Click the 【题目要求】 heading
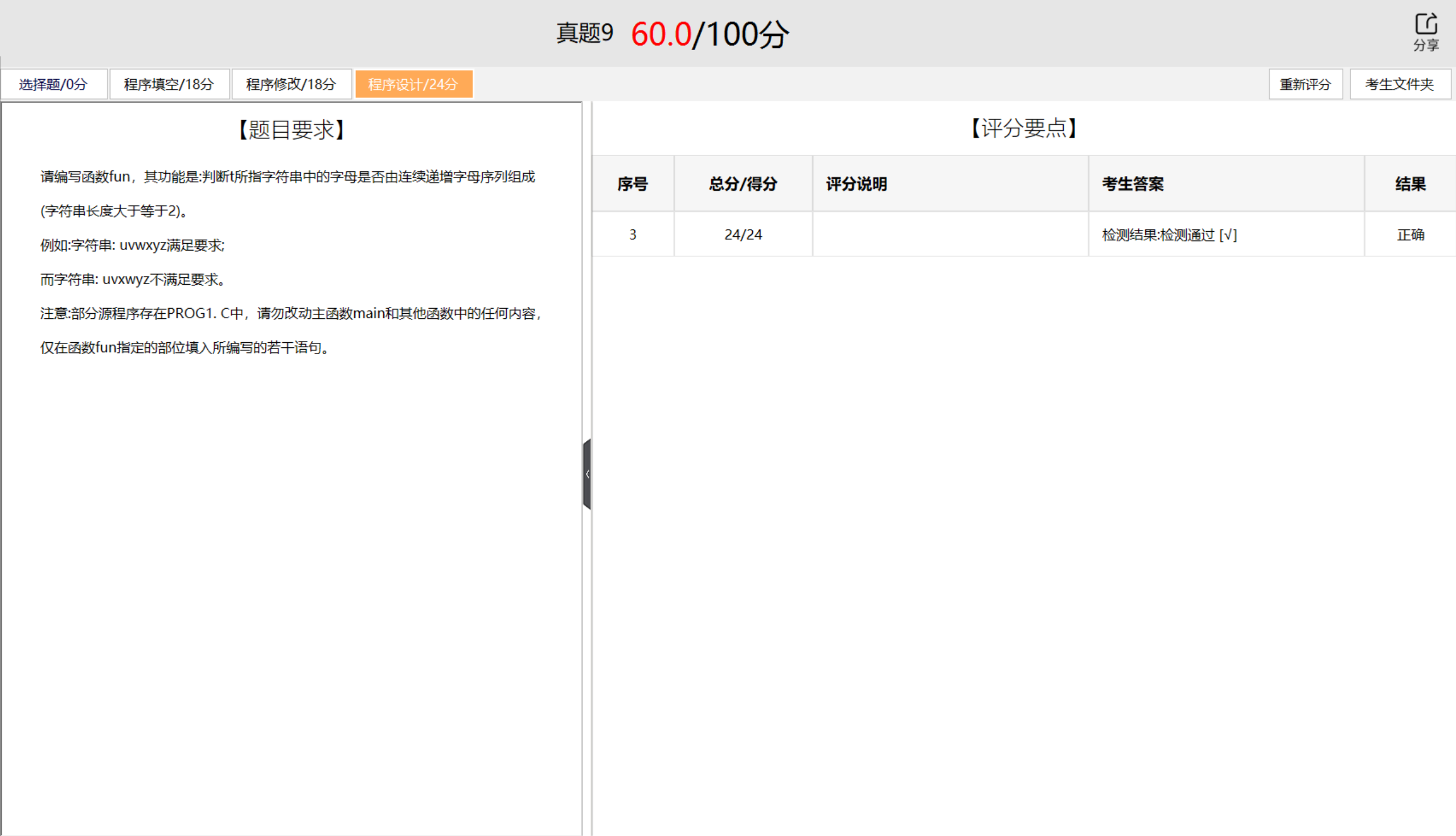This screenshot has width=1456, height=836. [292, 130]
